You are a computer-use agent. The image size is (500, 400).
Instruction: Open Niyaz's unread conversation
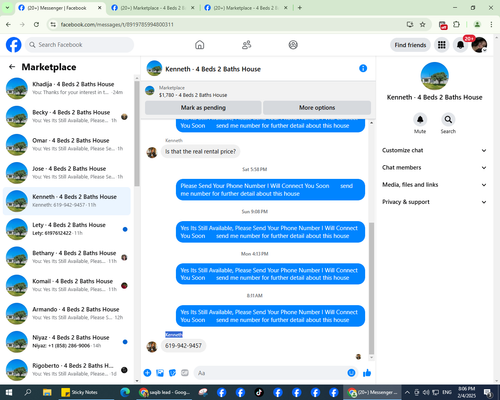point(67,342)
